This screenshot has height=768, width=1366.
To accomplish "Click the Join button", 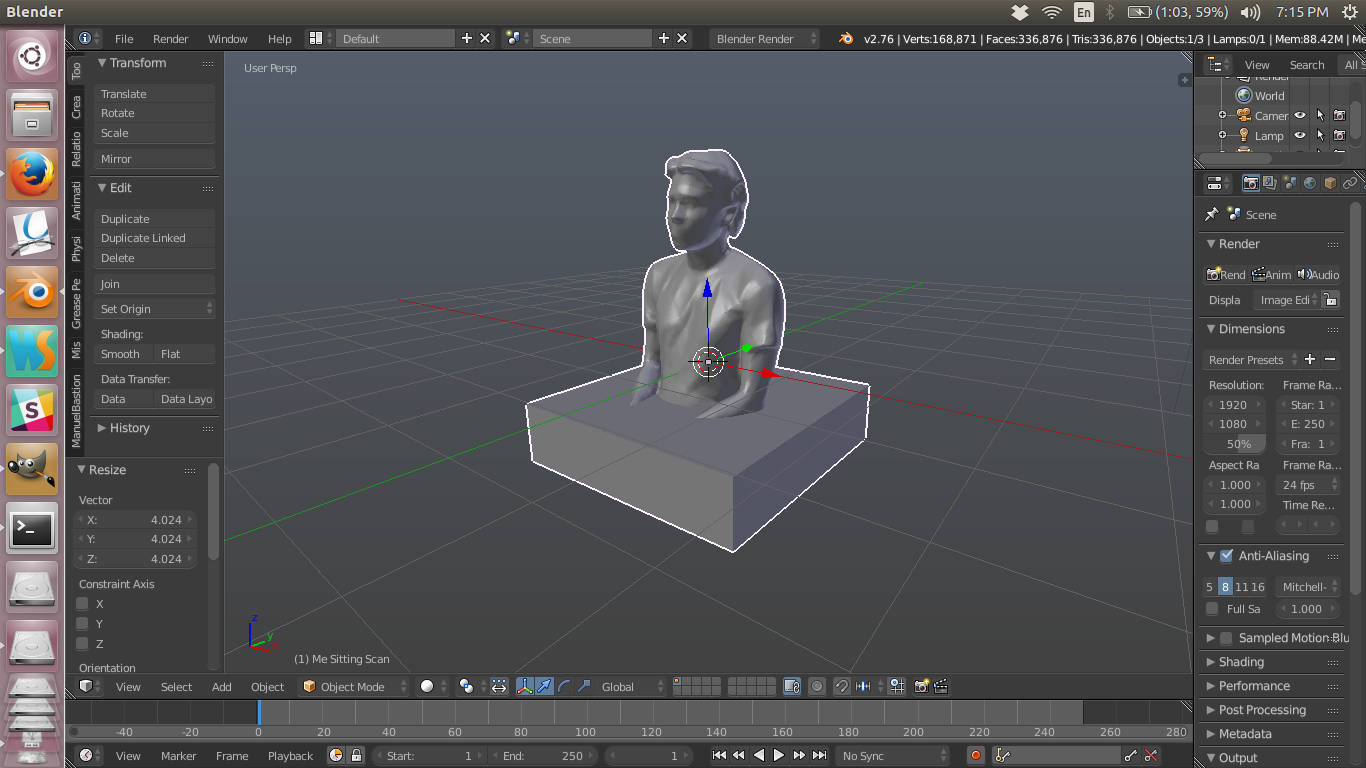I will click(155, 283).
